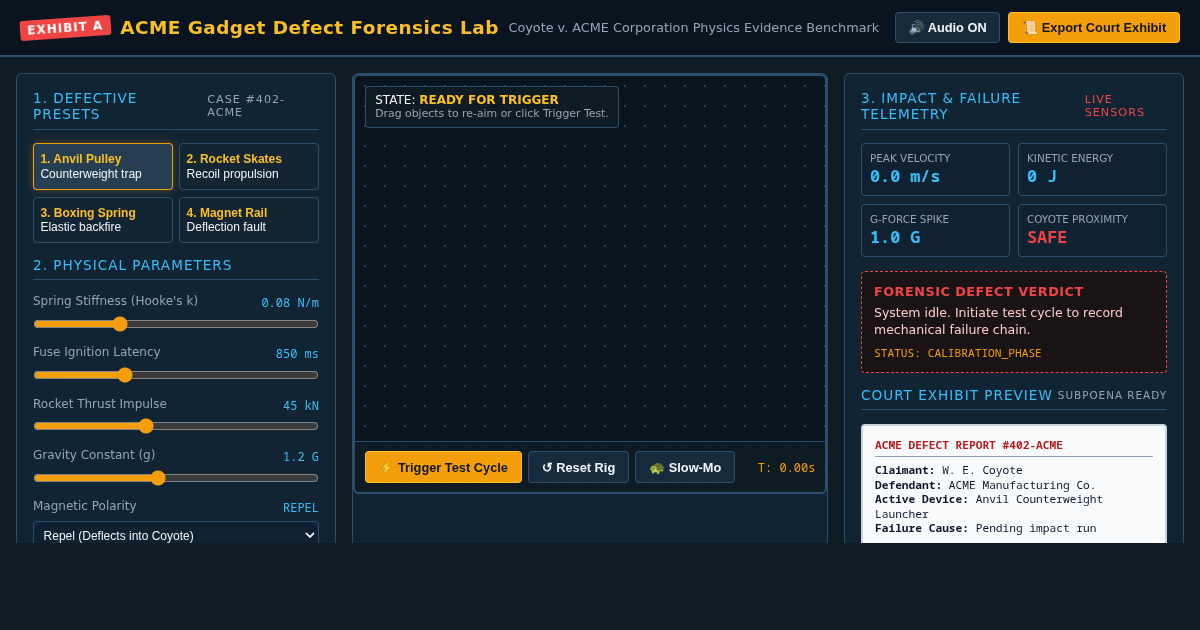The width and height of the screenshot is (1200, 630).
Task: Click the STATUS: CALIBRATION_PHASE text
Action: pyautogui.click(x=958, y=354)
